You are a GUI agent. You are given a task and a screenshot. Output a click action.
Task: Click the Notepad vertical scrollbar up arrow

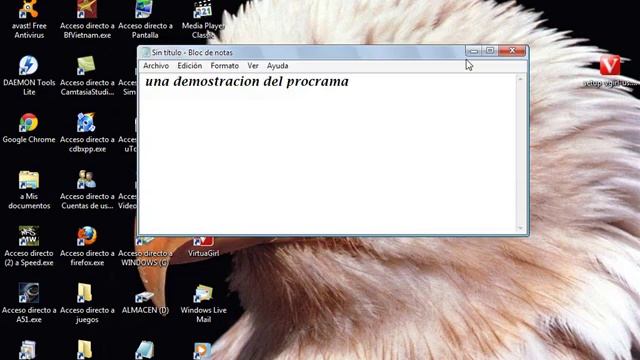pyautogui.click(x=520, y=79)
